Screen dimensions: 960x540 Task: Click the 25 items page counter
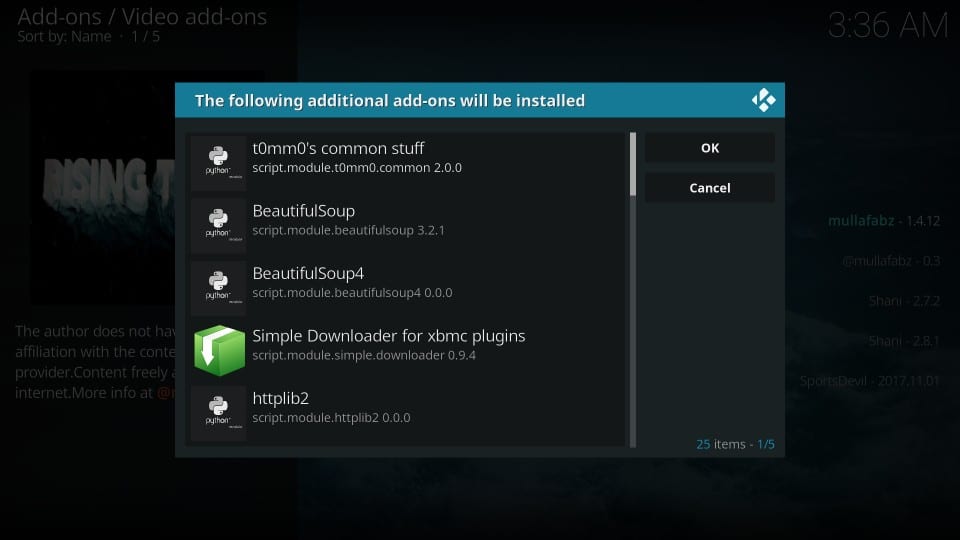point(735,444)
